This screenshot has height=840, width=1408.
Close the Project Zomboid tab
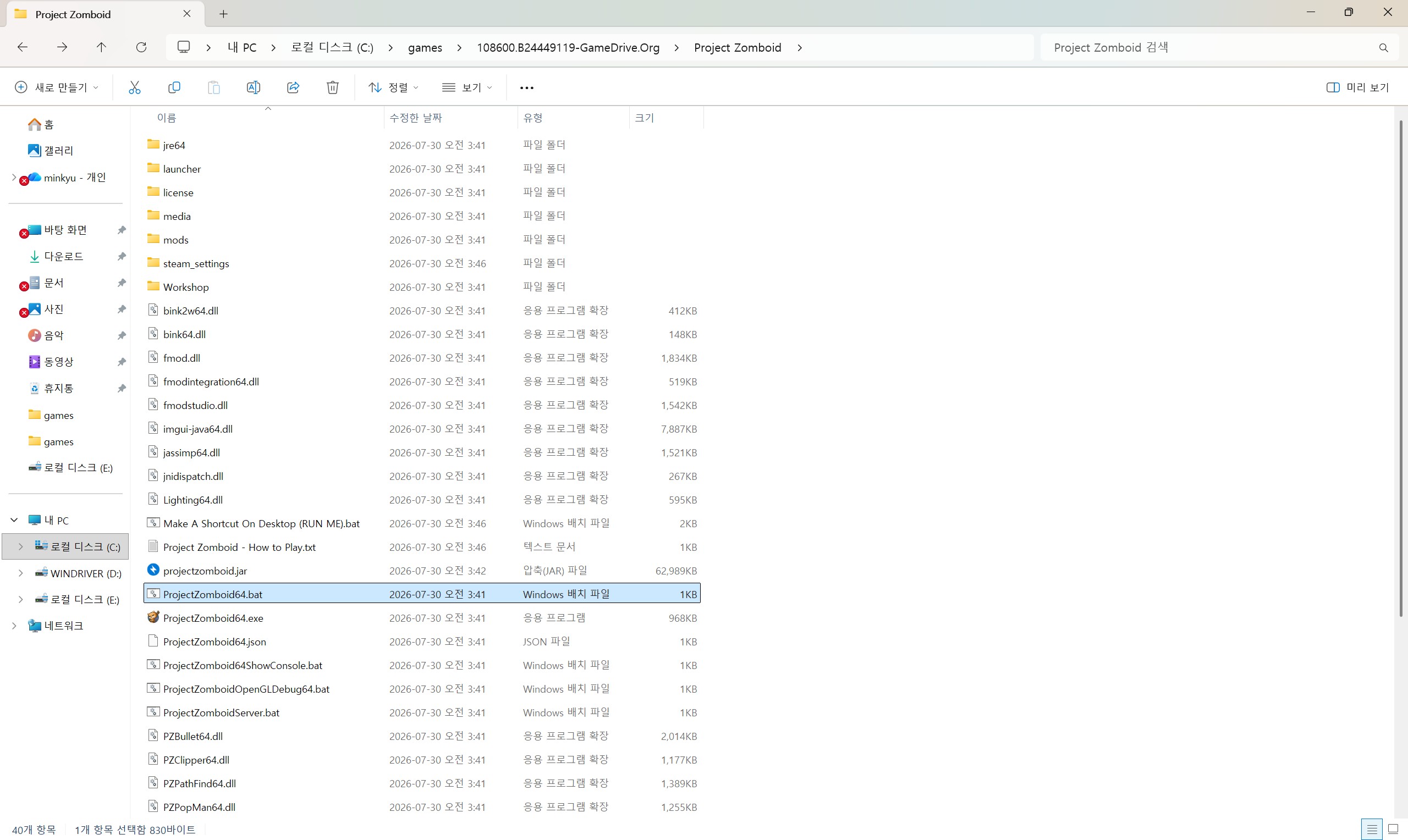click(187, 14)
